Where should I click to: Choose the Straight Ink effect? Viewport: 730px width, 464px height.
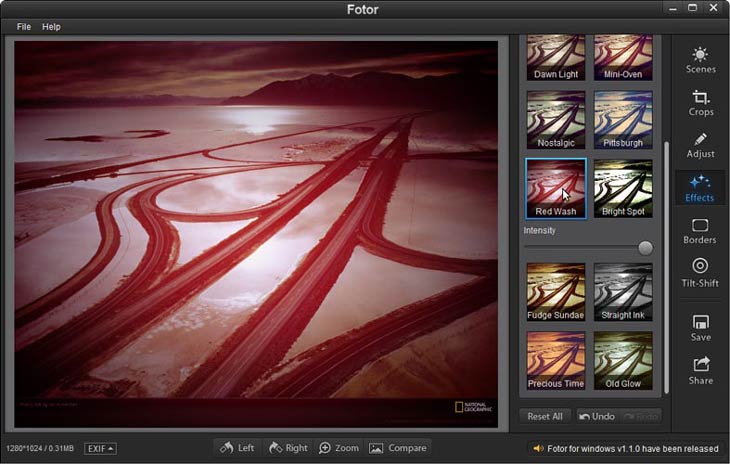[x=623, y=291]
